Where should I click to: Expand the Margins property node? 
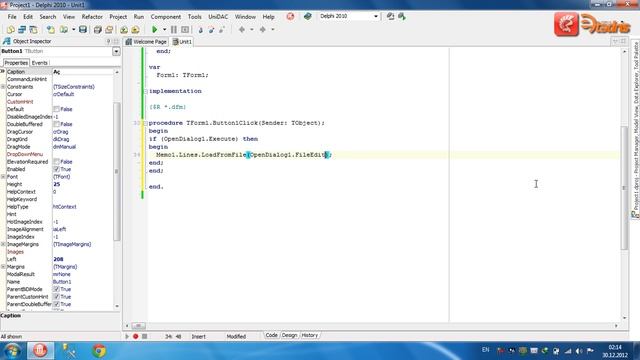pyautogui.click(x=3, y=267)
